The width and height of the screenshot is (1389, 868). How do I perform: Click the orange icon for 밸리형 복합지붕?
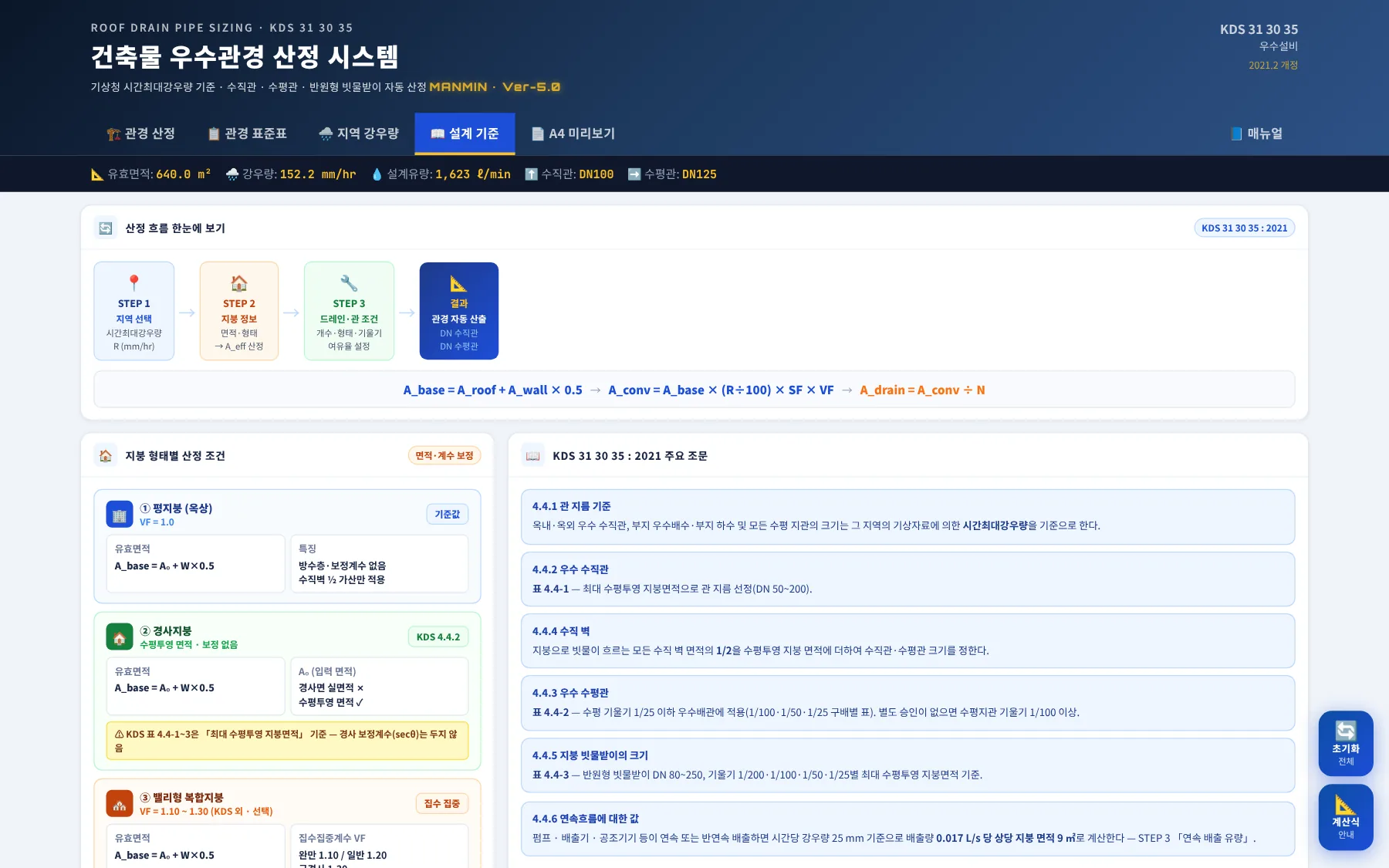pyautogui.click(x=120, y=804)
